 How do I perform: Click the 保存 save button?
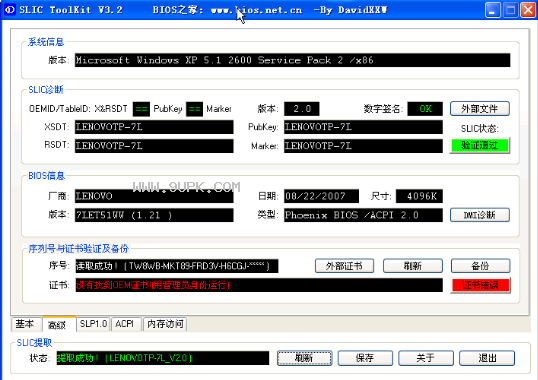click(x=365, y=358)
